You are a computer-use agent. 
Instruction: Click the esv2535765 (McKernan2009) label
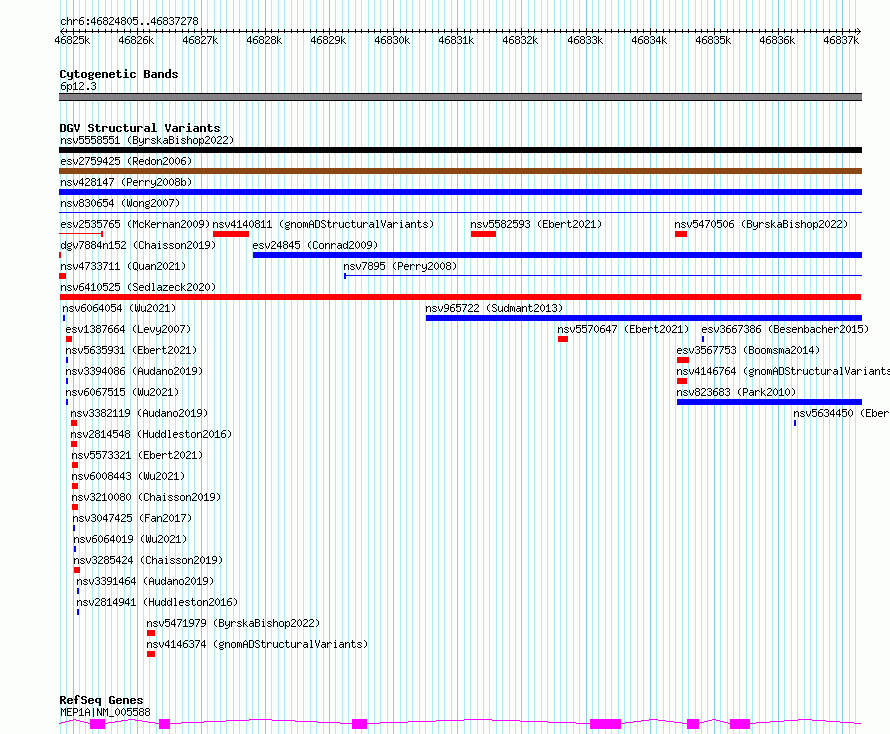[135, 224]
